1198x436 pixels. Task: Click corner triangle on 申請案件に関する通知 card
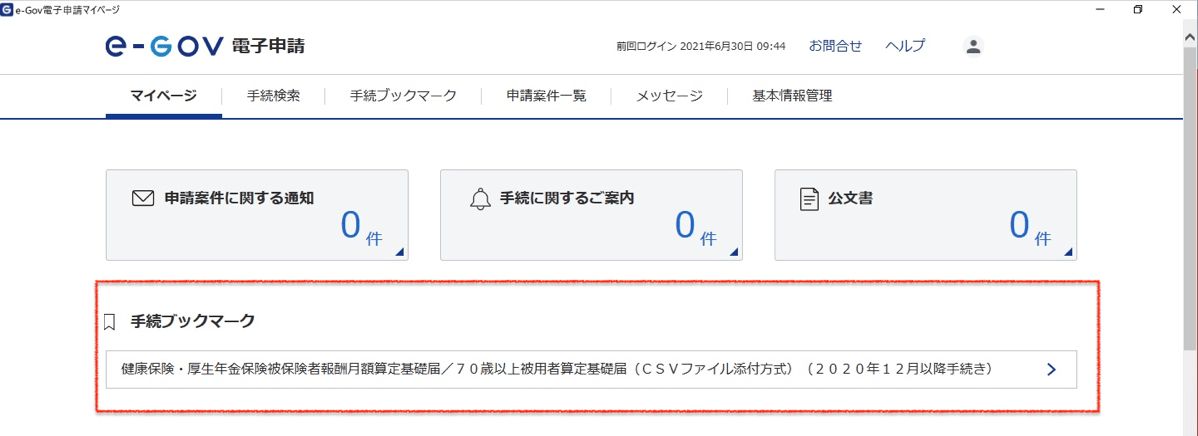point(399,253)
